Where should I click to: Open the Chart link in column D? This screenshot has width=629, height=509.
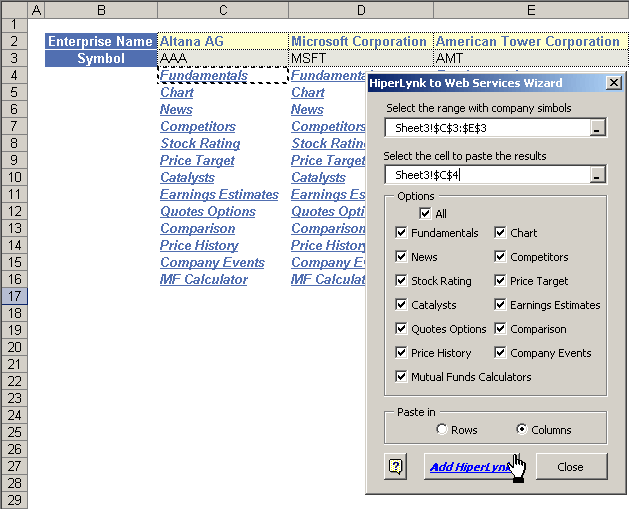pos(308,92)
